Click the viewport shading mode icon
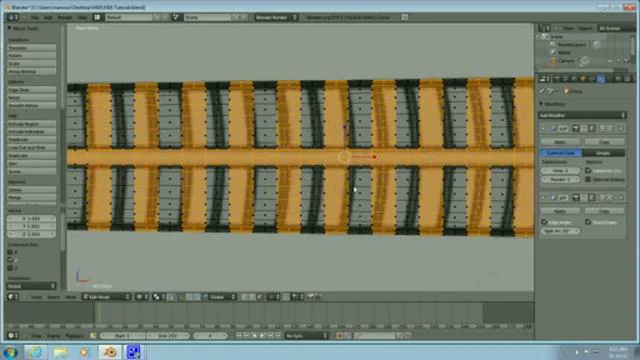The height and width of the screenshot is (360, 640). coord(142,297)
